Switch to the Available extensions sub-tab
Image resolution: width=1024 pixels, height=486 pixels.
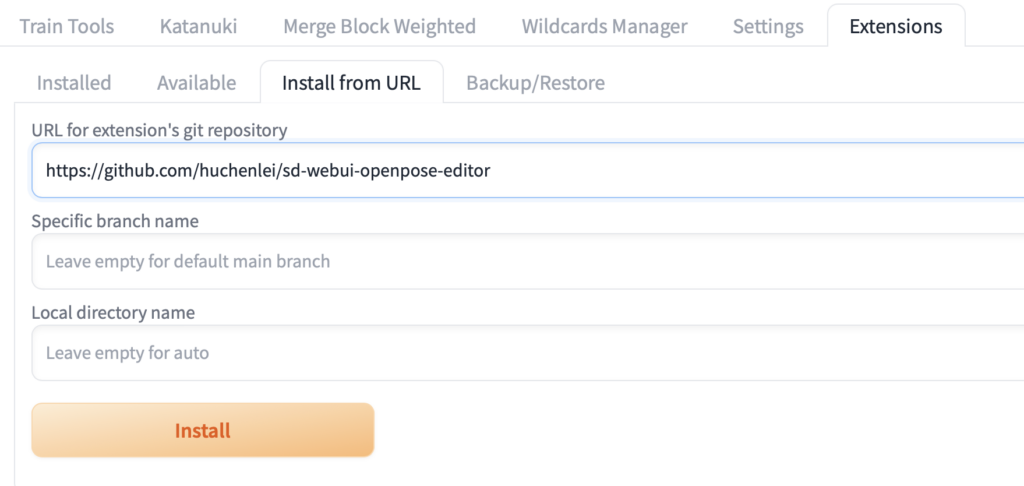pos(196,83)
